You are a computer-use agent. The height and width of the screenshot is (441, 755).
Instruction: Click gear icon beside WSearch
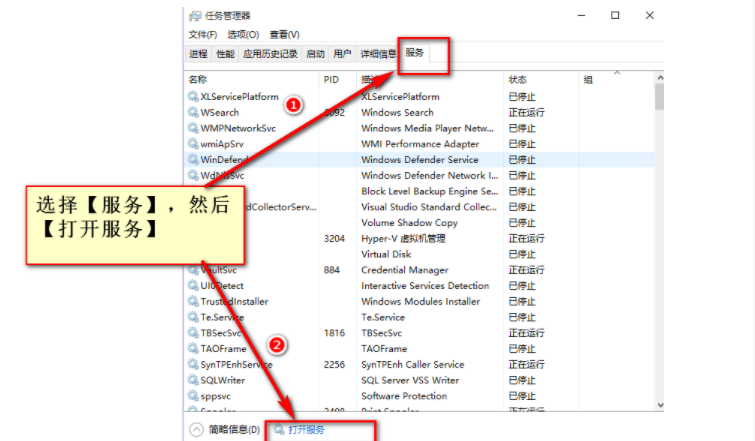click(193, 112)
